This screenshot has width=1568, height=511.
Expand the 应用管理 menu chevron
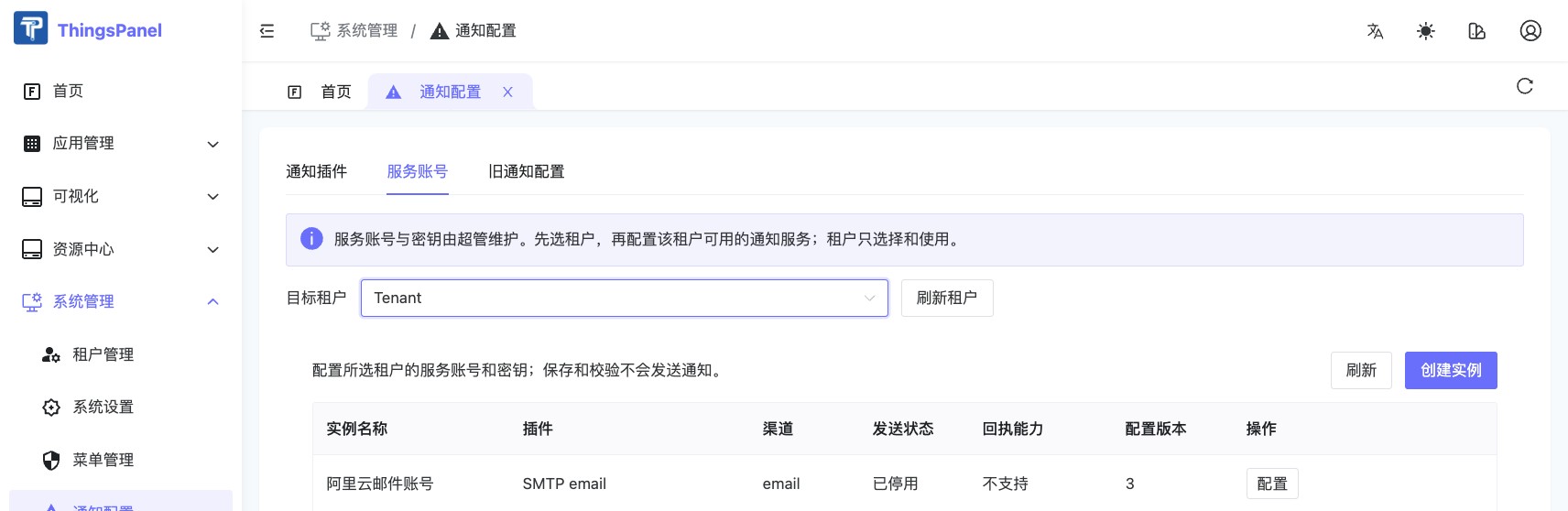[212, 144]
